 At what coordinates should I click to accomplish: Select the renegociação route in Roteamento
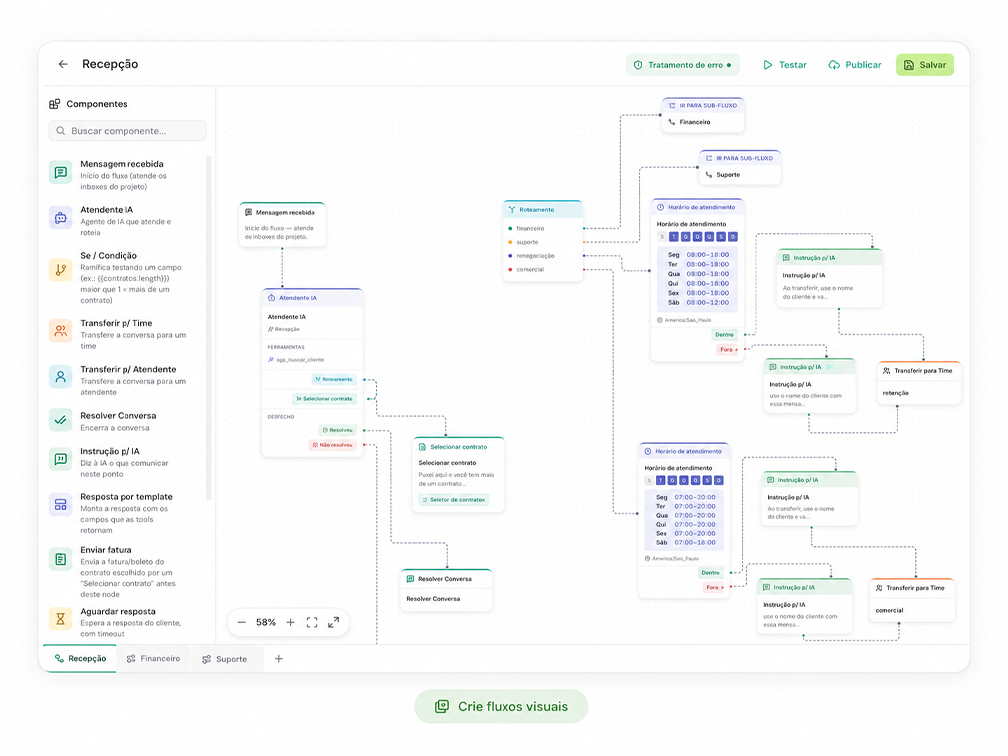[543, 255]
